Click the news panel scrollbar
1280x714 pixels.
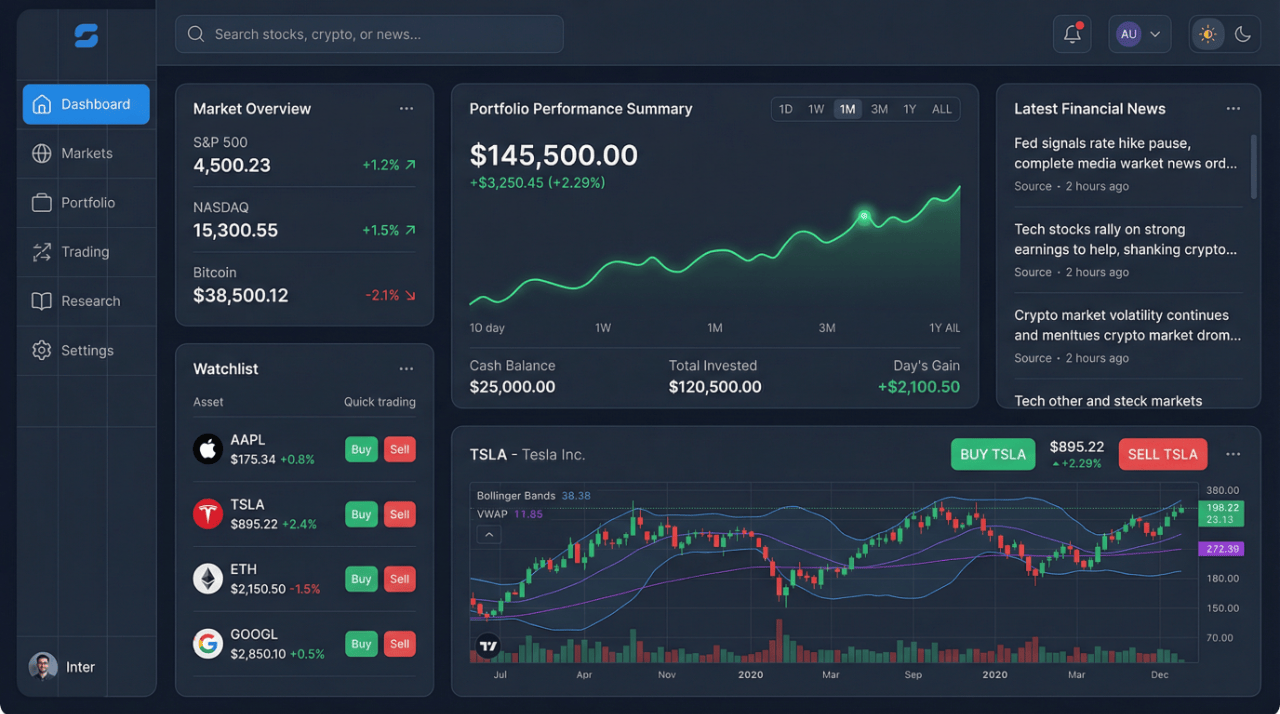coord(1254,167)
